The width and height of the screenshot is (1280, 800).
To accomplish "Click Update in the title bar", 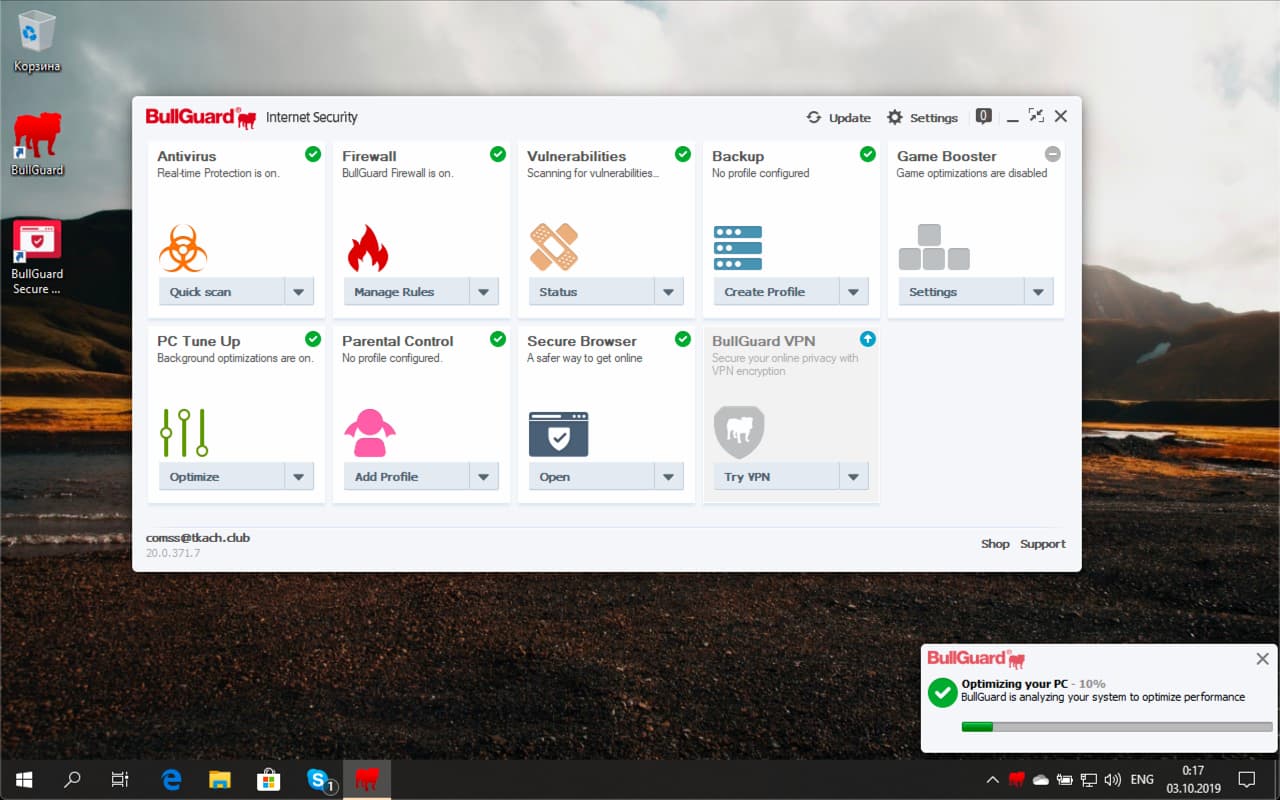I will tap(839, 118).
